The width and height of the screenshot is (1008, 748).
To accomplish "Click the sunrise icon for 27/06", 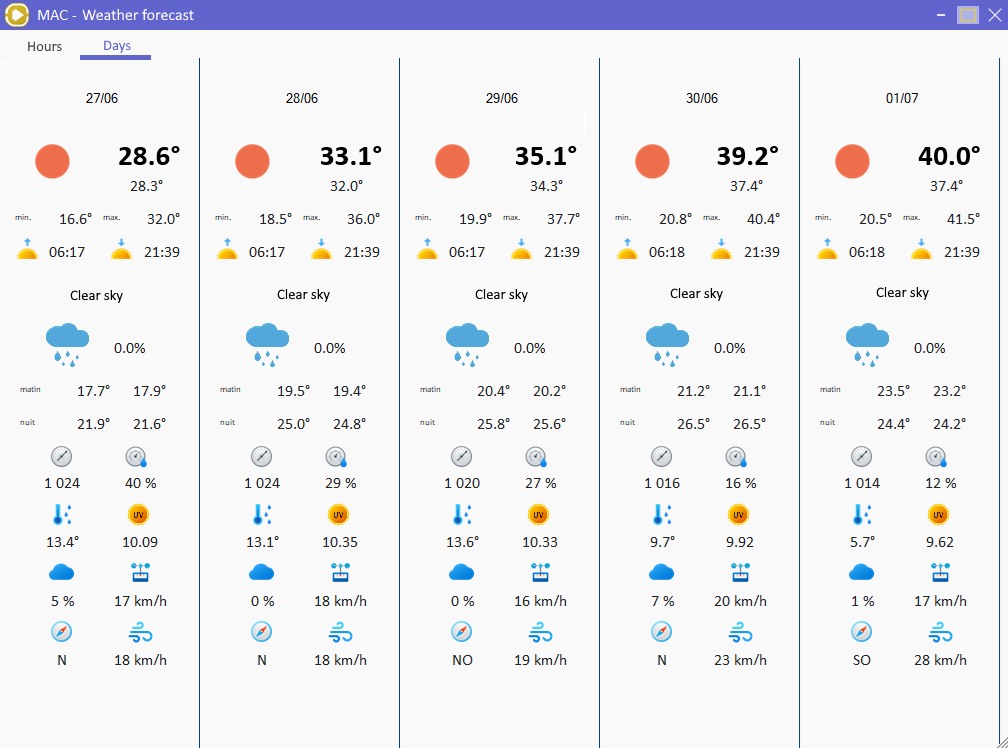I will pyautogui.click(x=27, y=249).
